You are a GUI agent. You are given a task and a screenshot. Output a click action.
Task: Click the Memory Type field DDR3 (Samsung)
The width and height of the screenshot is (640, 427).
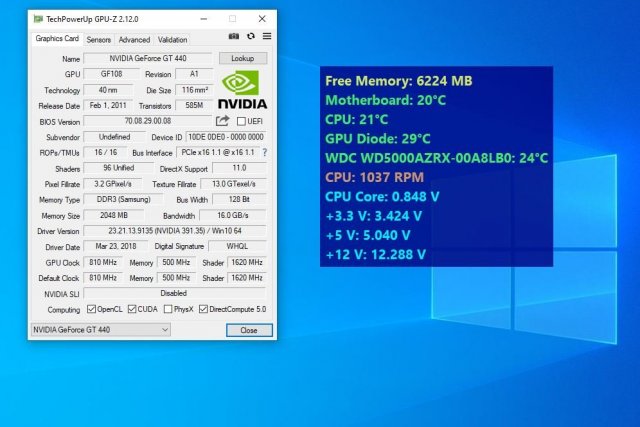123,199
